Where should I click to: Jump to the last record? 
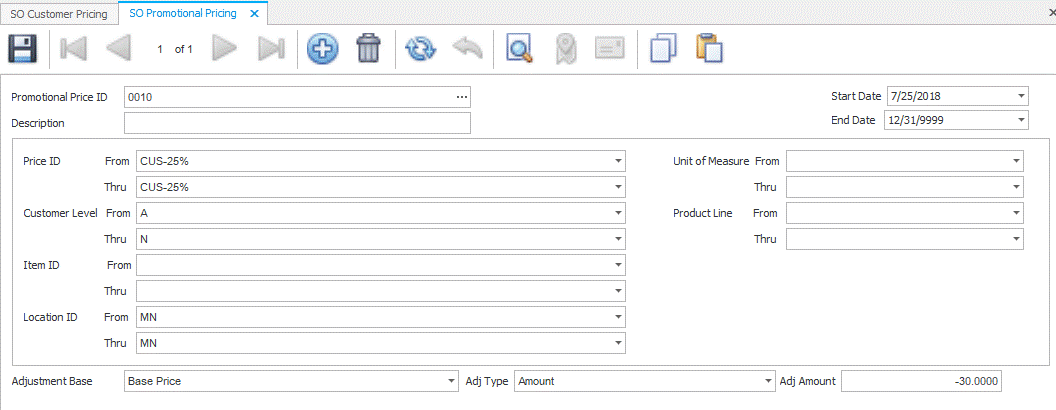pos(271,49)
